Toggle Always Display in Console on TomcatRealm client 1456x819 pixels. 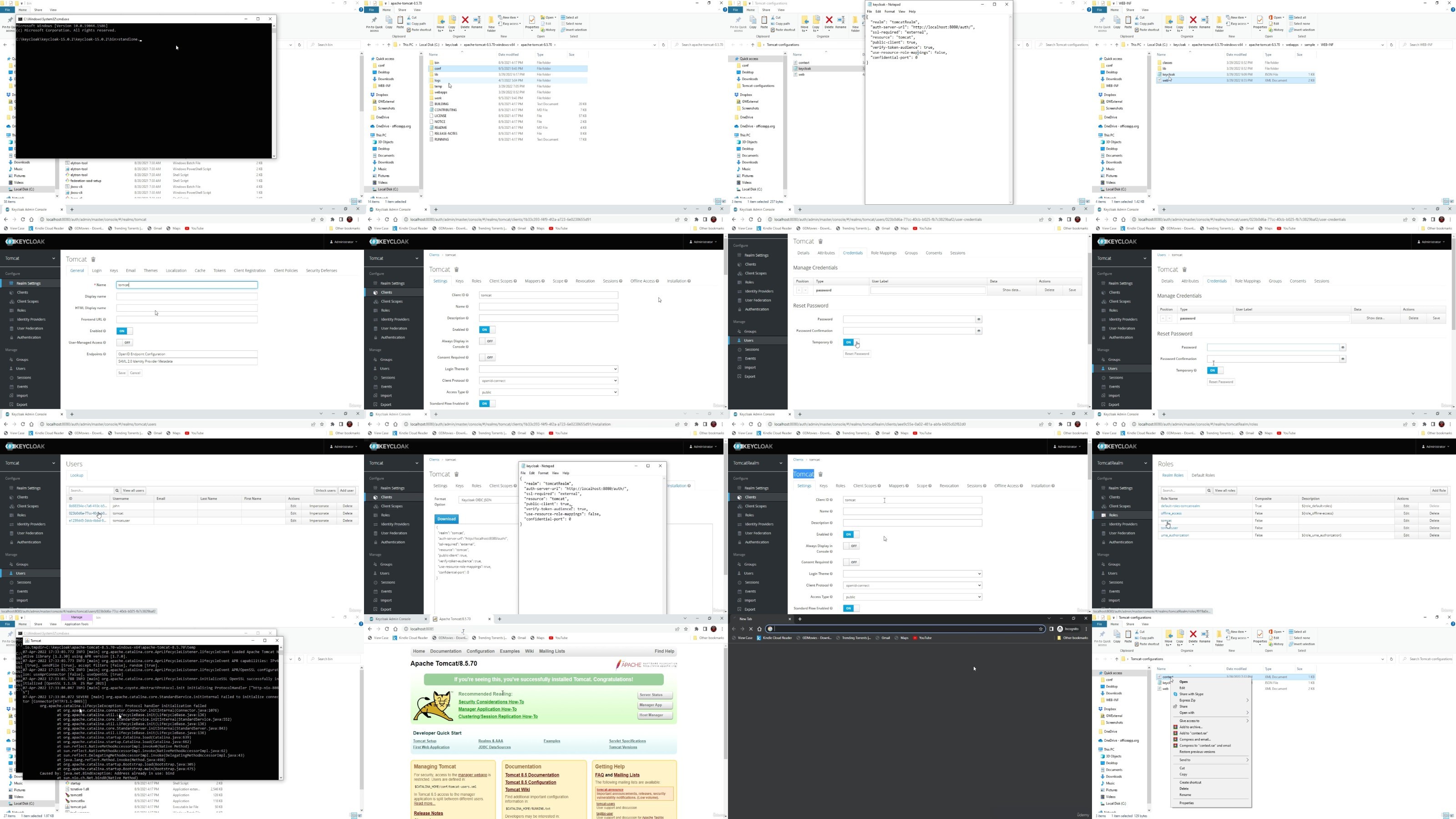851,546
